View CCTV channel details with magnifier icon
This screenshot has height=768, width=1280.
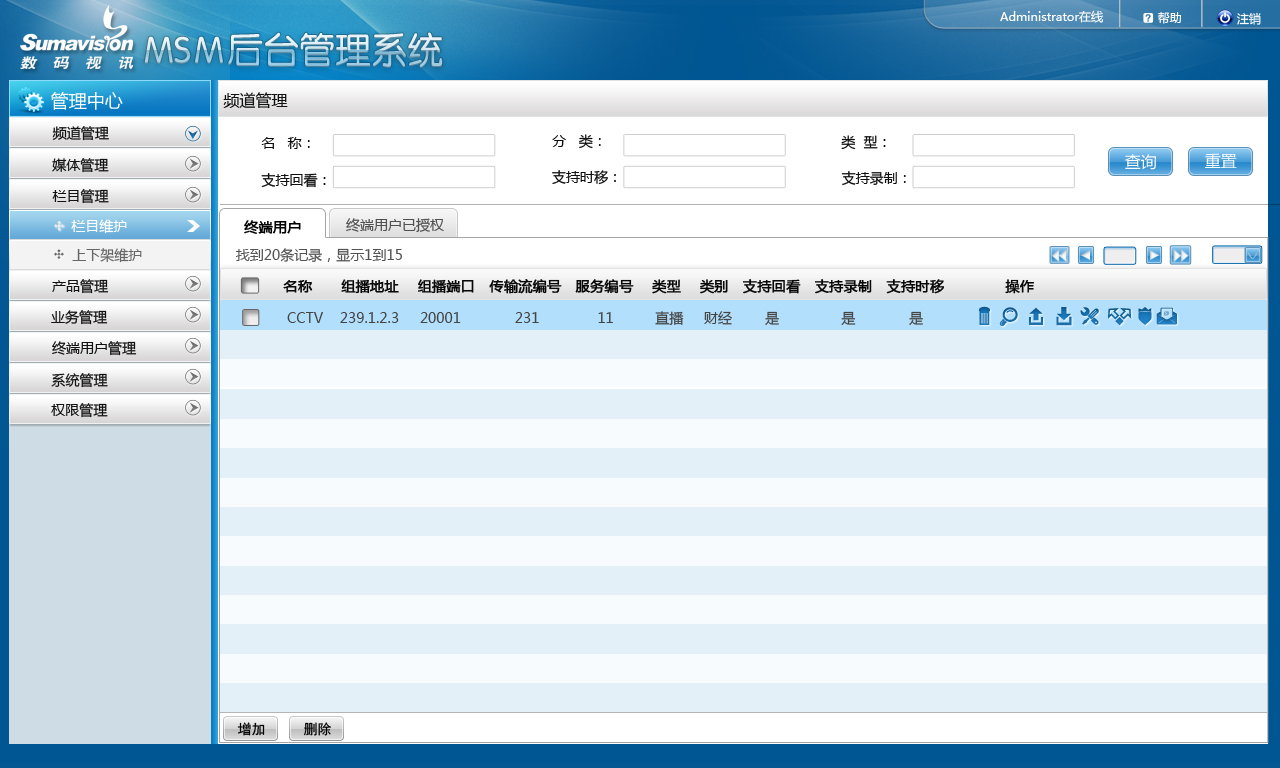[1009, 316]
